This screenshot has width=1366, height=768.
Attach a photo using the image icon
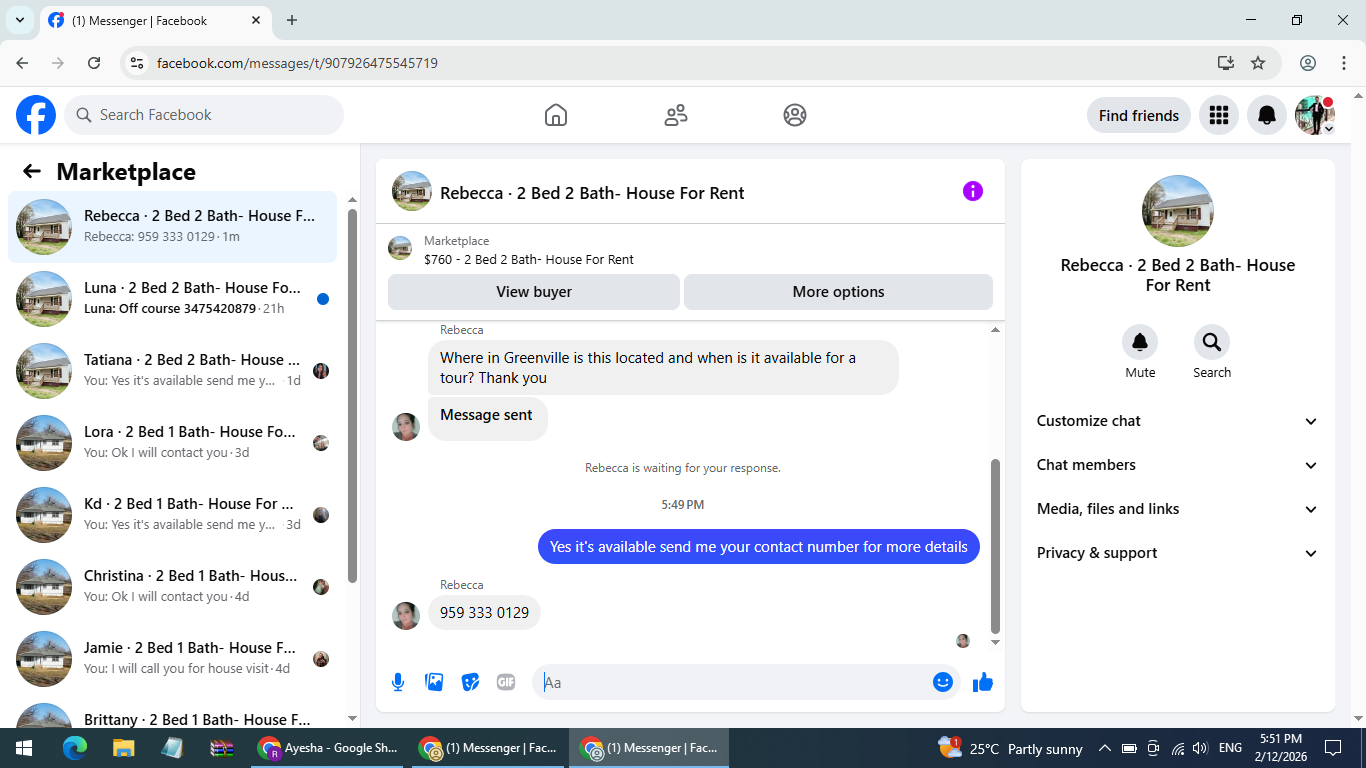[434, 682]
